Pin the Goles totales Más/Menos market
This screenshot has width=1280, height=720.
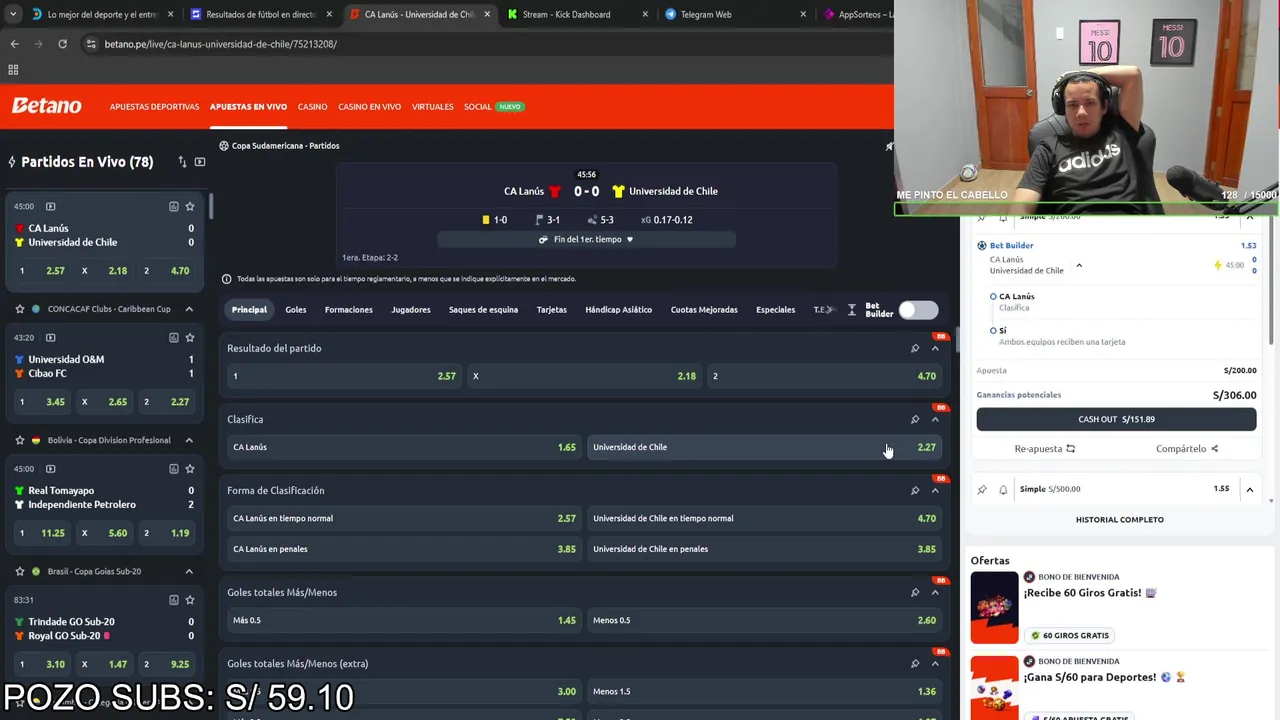(915, 592)
